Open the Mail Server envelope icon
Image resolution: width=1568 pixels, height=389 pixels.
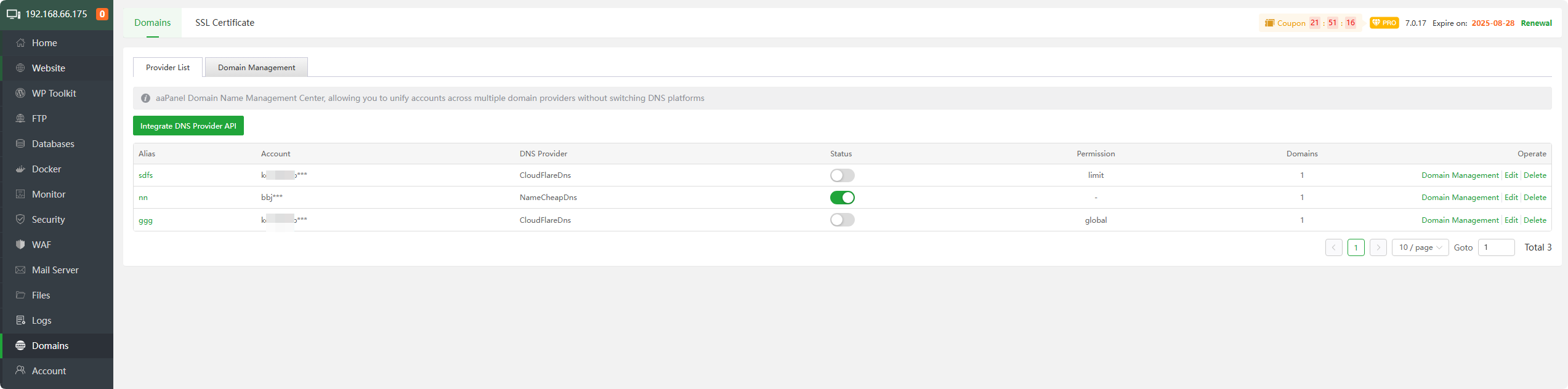pyautogui.click(x=20, y=270)
